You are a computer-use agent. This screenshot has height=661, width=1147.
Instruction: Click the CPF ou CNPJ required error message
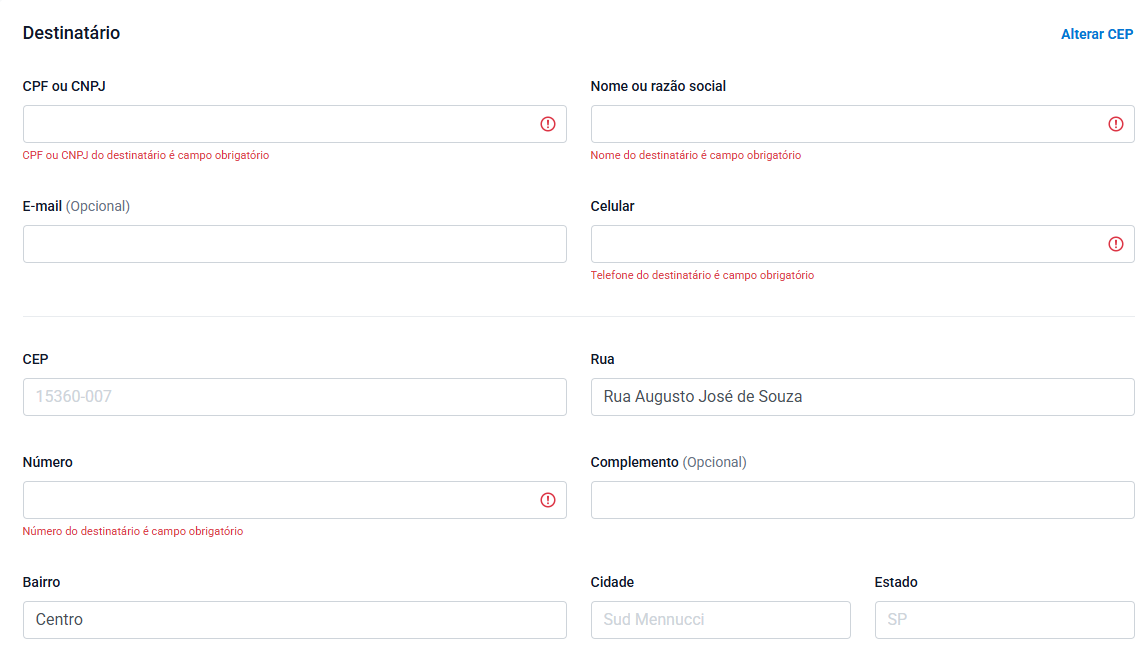tap(146, 155)
